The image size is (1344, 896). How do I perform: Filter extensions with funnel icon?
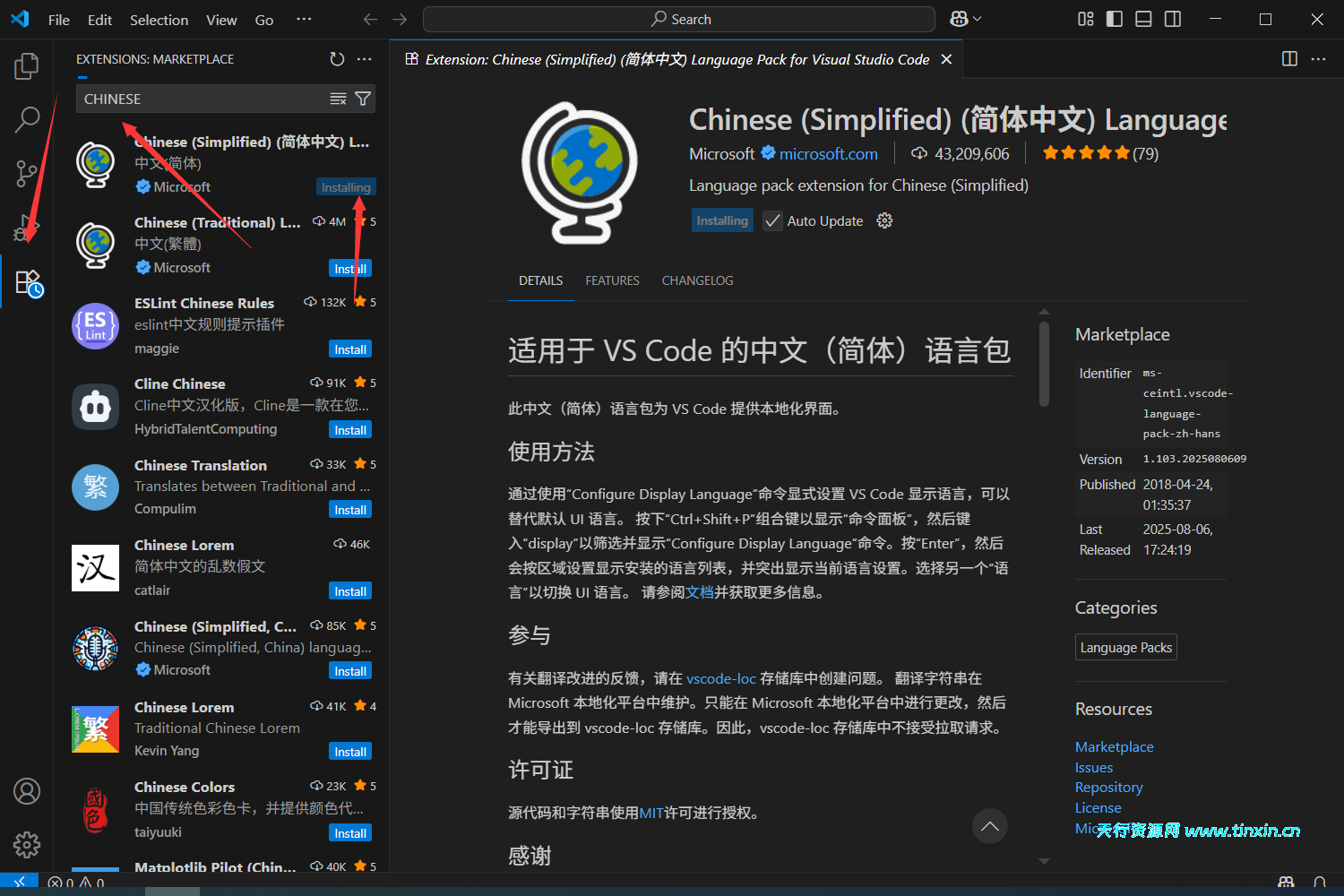point(363,99)
